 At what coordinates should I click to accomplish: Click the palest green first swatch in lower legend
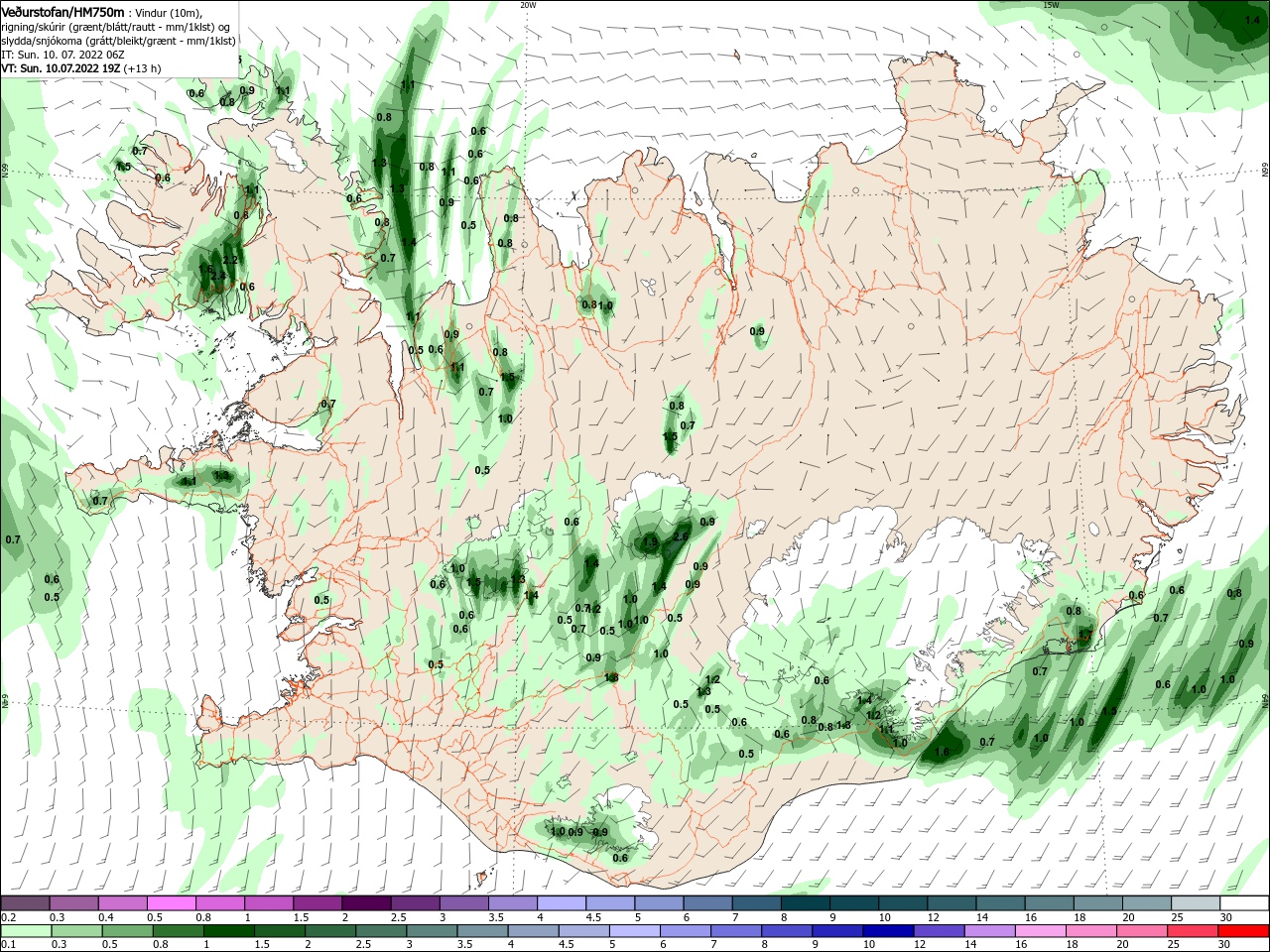tap(25, 931)
